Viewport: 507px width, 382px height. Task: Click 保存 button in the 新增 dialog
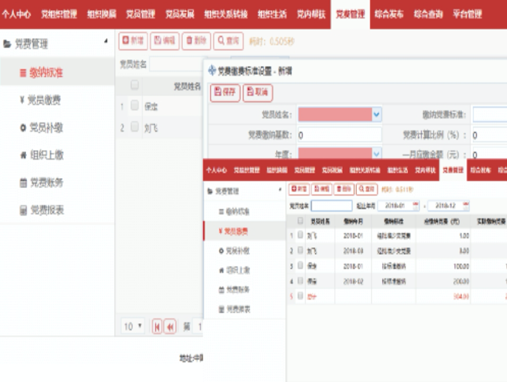(x=225, y=93)
